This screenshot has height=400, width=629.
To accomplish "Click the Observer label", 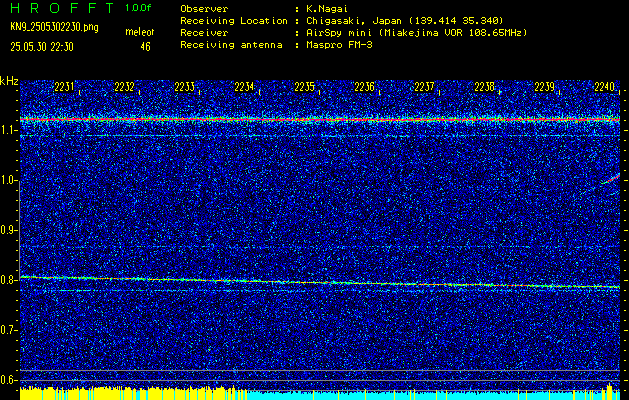I will pyautogui.click(x=204, y=9).
